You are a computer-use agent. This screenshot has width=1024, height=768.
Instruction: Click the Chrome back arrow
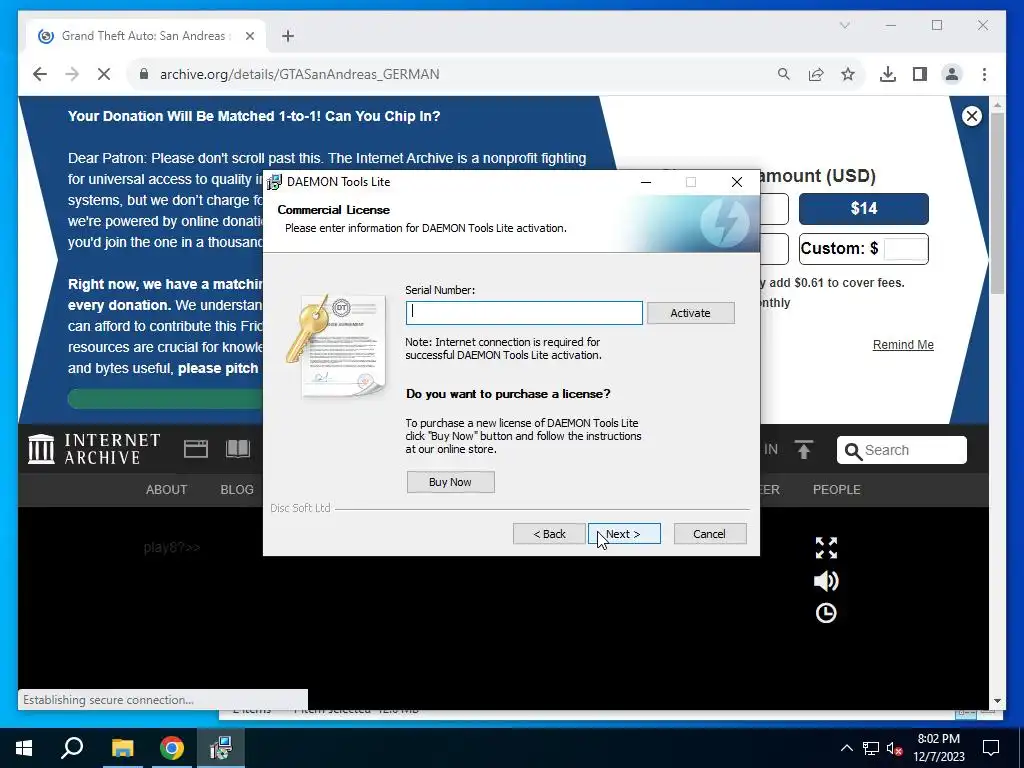(x=40, y=74)
